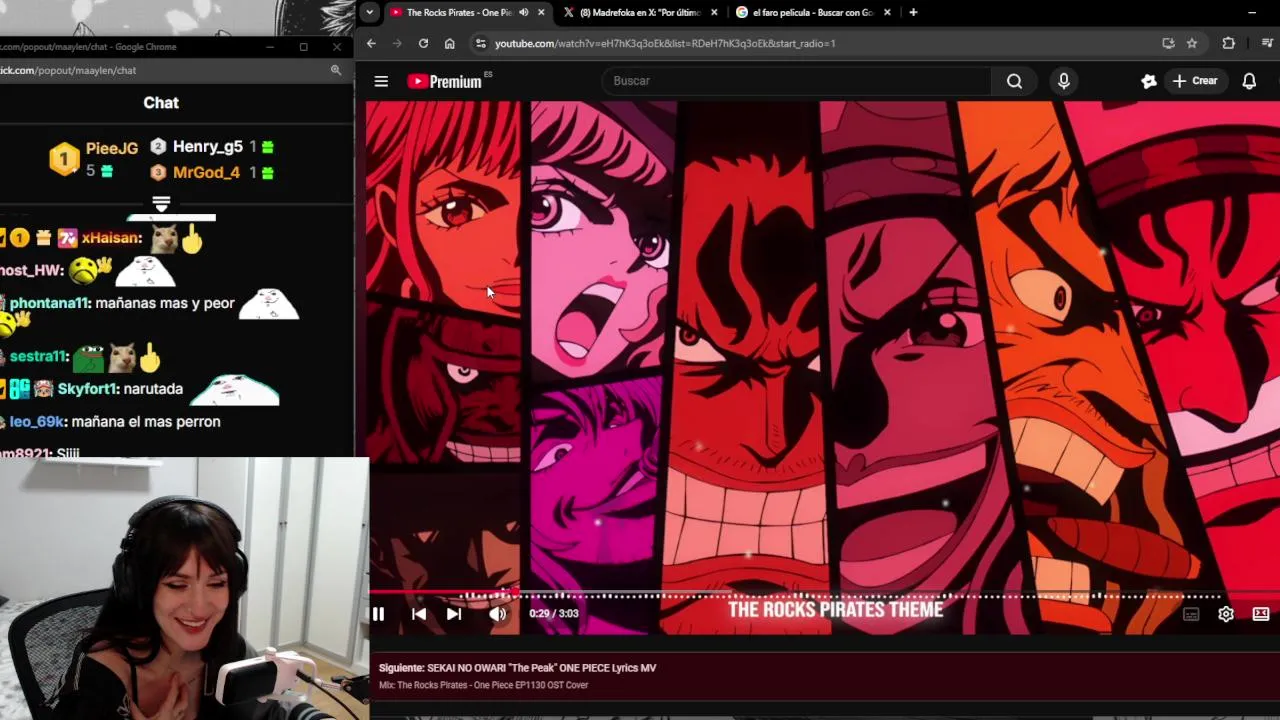Click the streamer webcam overlay
Viewport: 1280px width, 720px height.
[x=184, y=588]
